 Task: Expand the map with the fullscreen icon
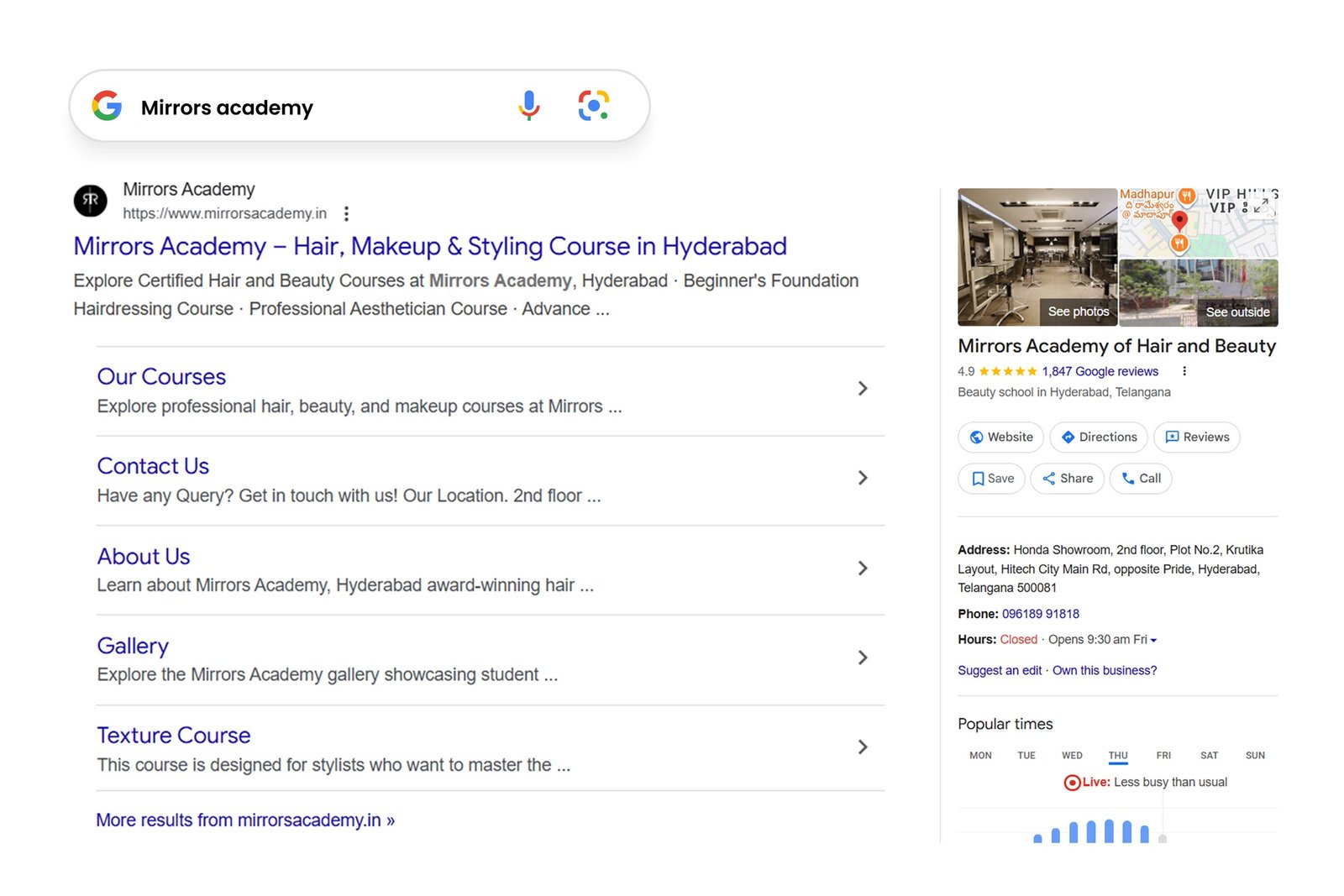tap(1261, 206)
